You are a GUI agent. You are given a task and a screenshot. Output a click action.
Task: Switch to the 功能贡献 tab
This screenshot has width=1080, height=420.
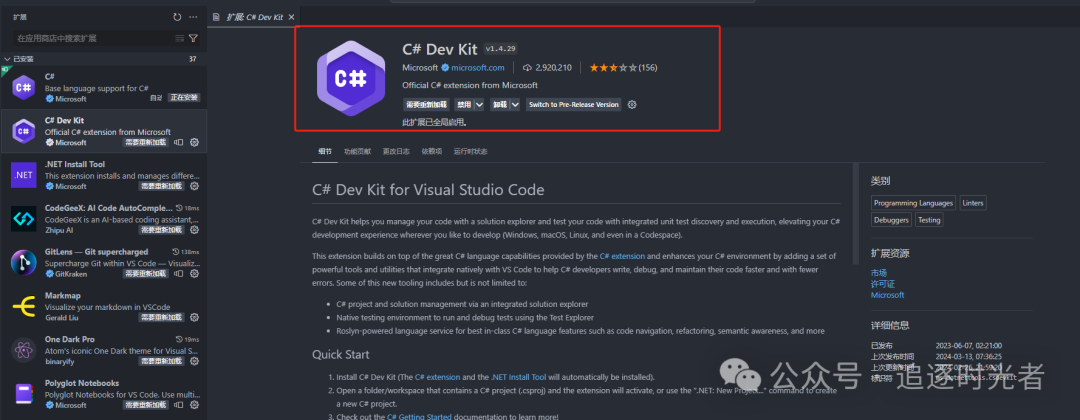point(357,151)
